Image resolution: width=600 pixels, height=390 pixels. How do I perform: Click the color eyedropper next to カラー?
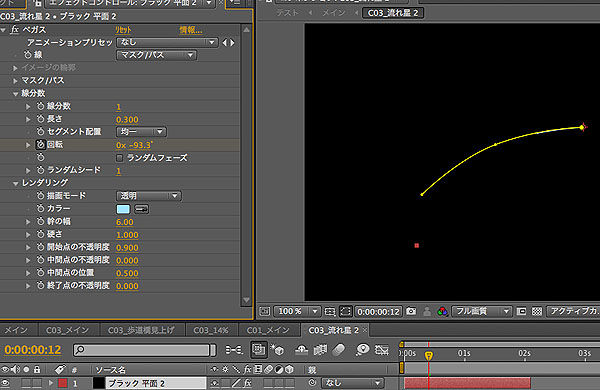[142, 209]
